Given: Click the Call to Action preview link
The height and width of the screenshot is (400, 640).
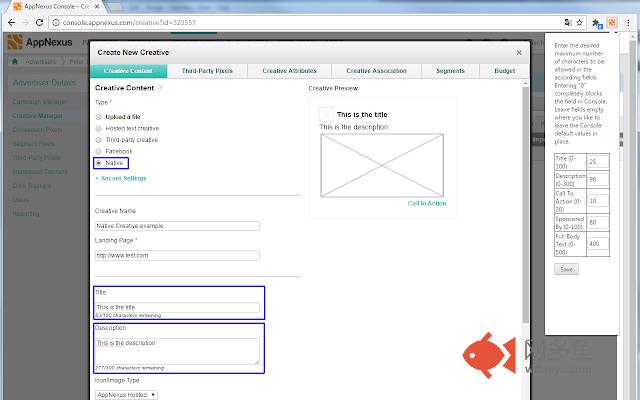Looking at the screenshot, I should coord(427,203).
